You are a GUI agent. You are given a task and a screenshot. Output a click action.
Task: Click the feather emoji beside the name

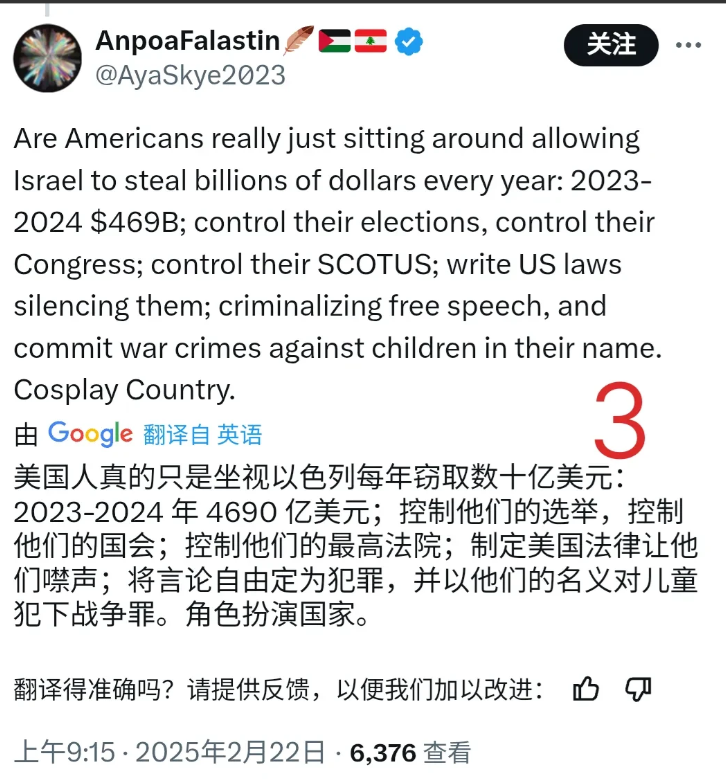[x=299, y=40]
